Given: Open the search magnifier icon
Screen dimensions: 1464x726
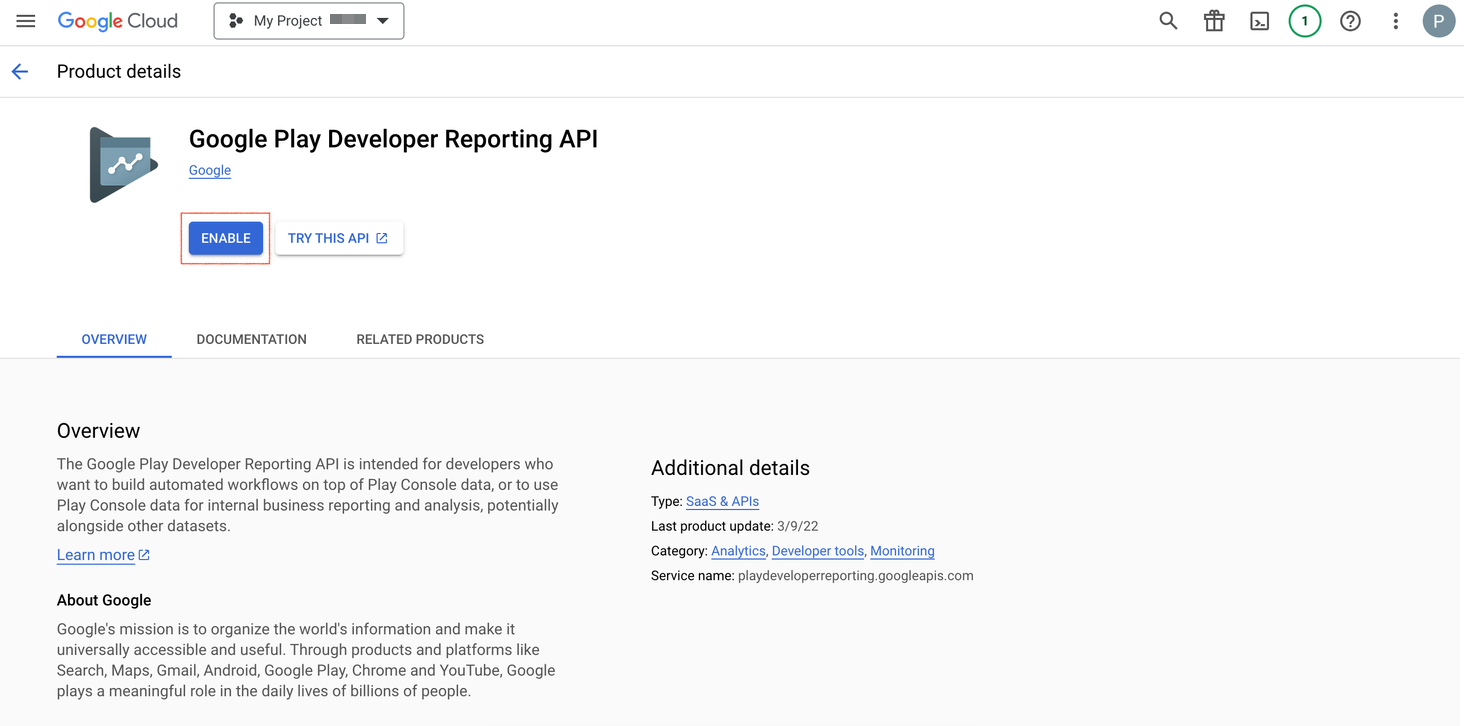Looking at the screenshot, I should 1168,21.
